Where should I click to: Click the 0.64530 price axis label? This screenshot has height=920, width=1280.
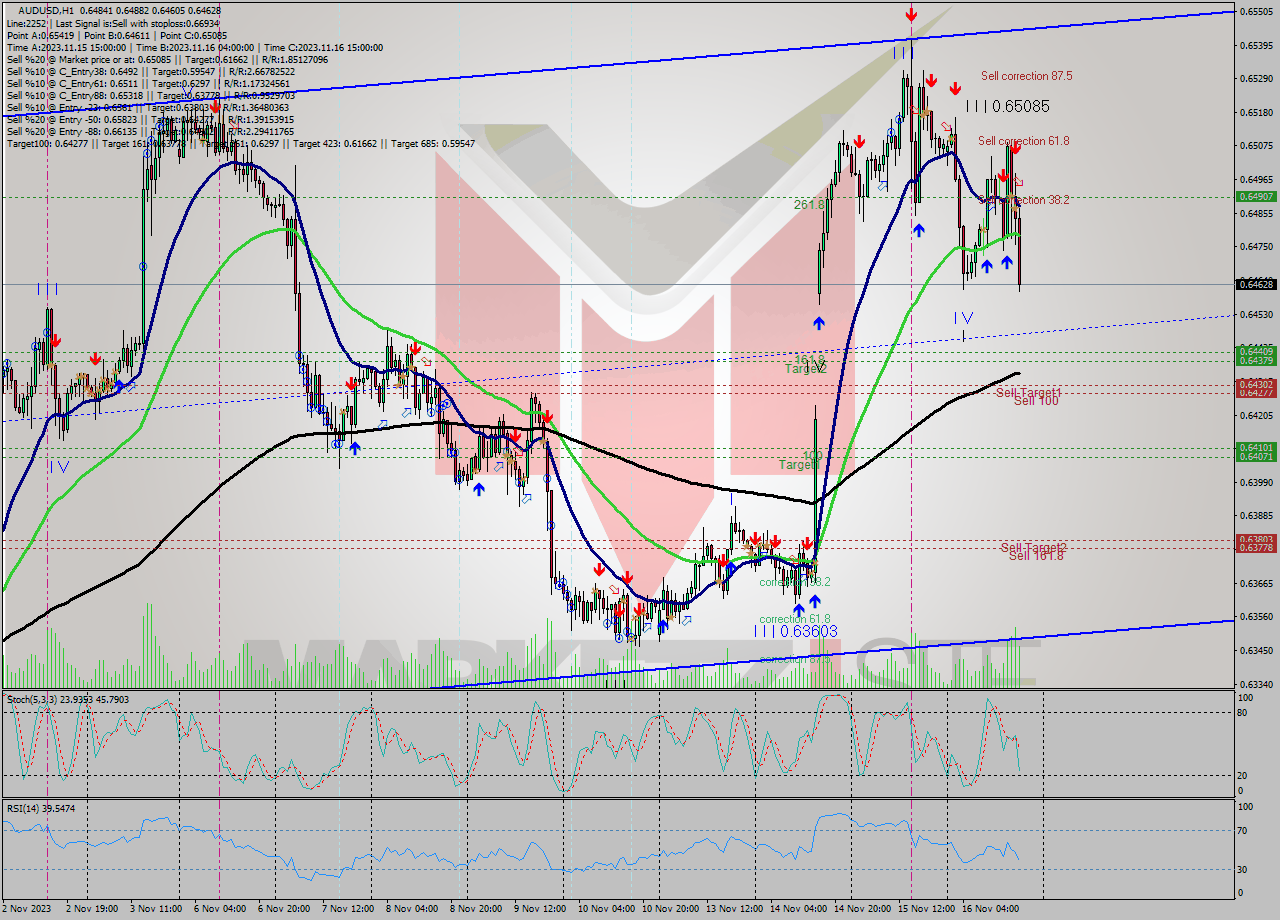(x=1256, y=314)
